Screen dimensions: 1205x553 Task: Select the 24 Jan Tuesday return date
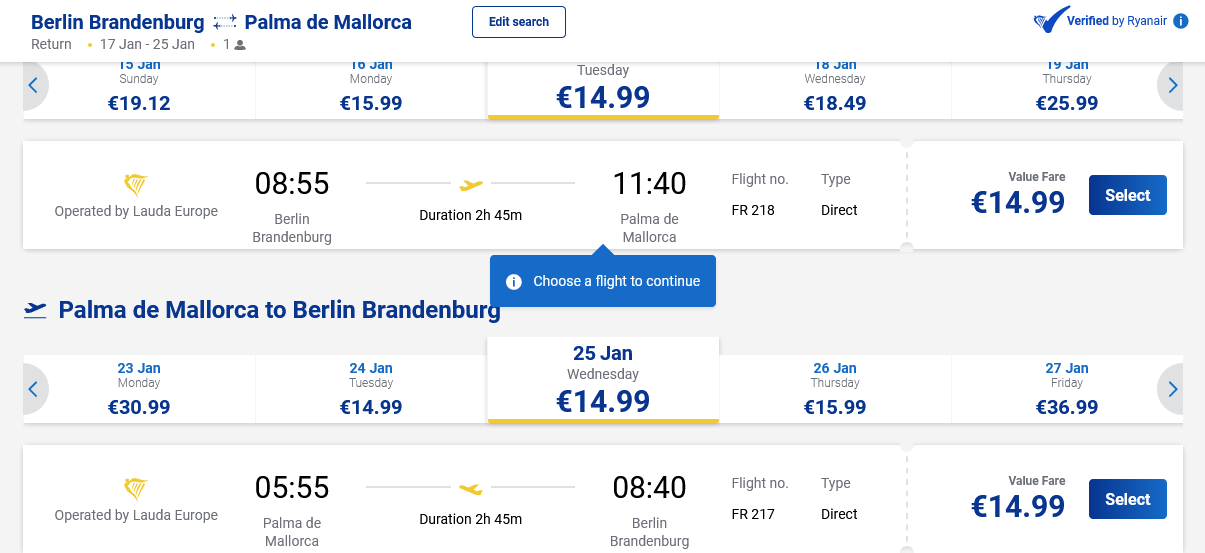click(371, 389)
